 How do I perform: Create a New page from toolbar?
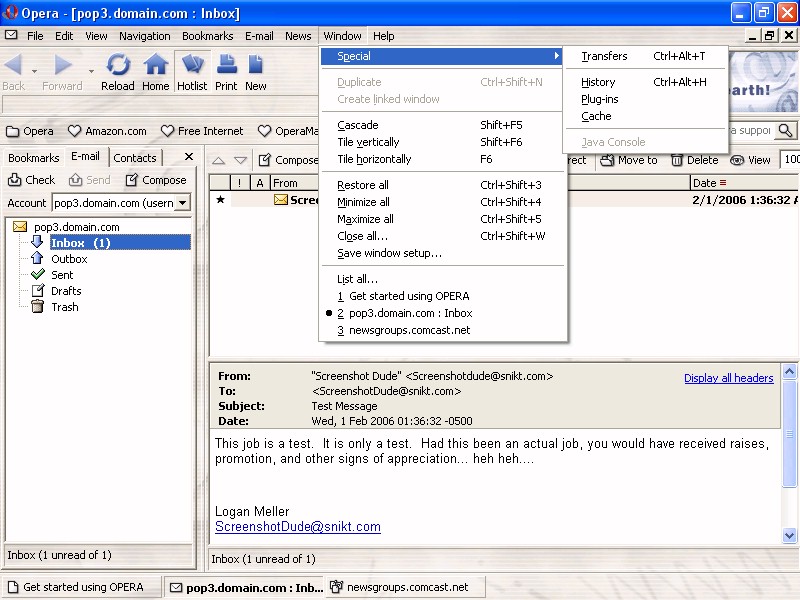click(256, 72)
